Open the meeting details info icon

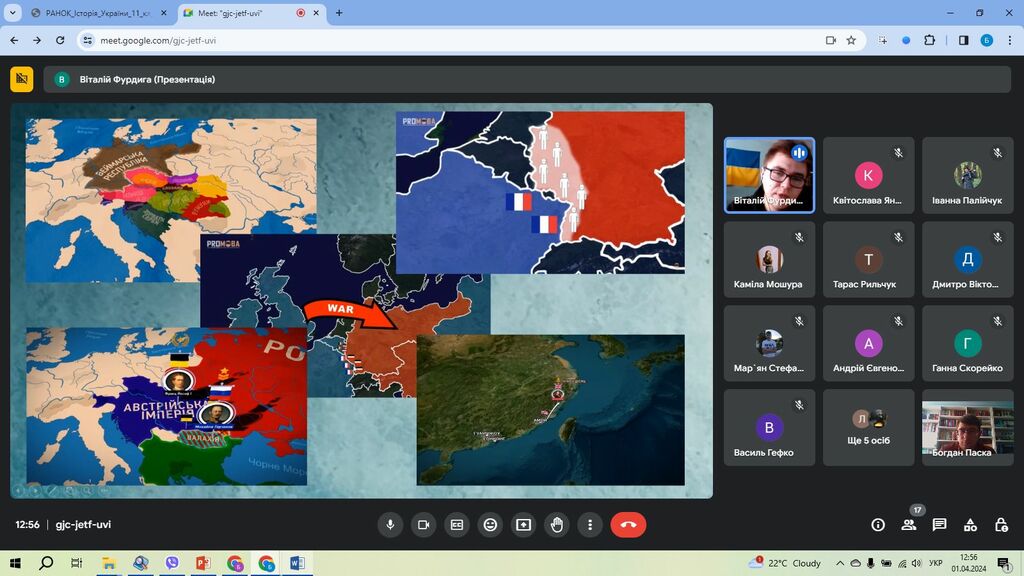(x=878, y=525)
